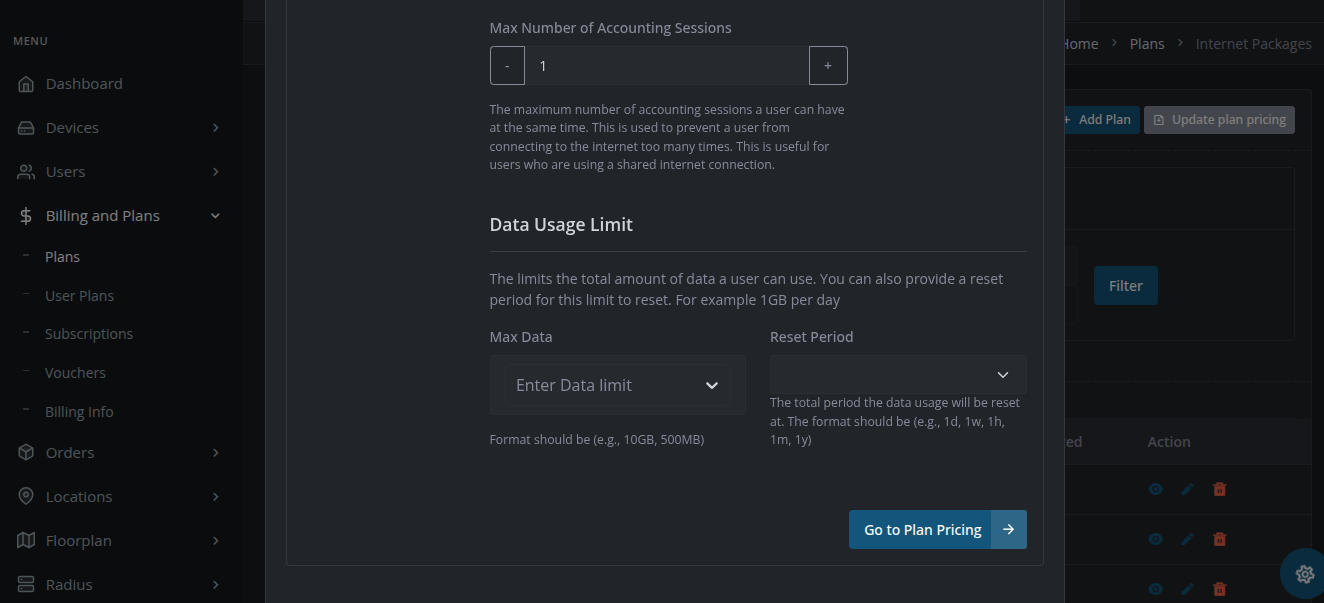Click the Locations pin icon in sidebar
The width and height of the screenshot is (1324, 603).
click(x=27, y=497)
